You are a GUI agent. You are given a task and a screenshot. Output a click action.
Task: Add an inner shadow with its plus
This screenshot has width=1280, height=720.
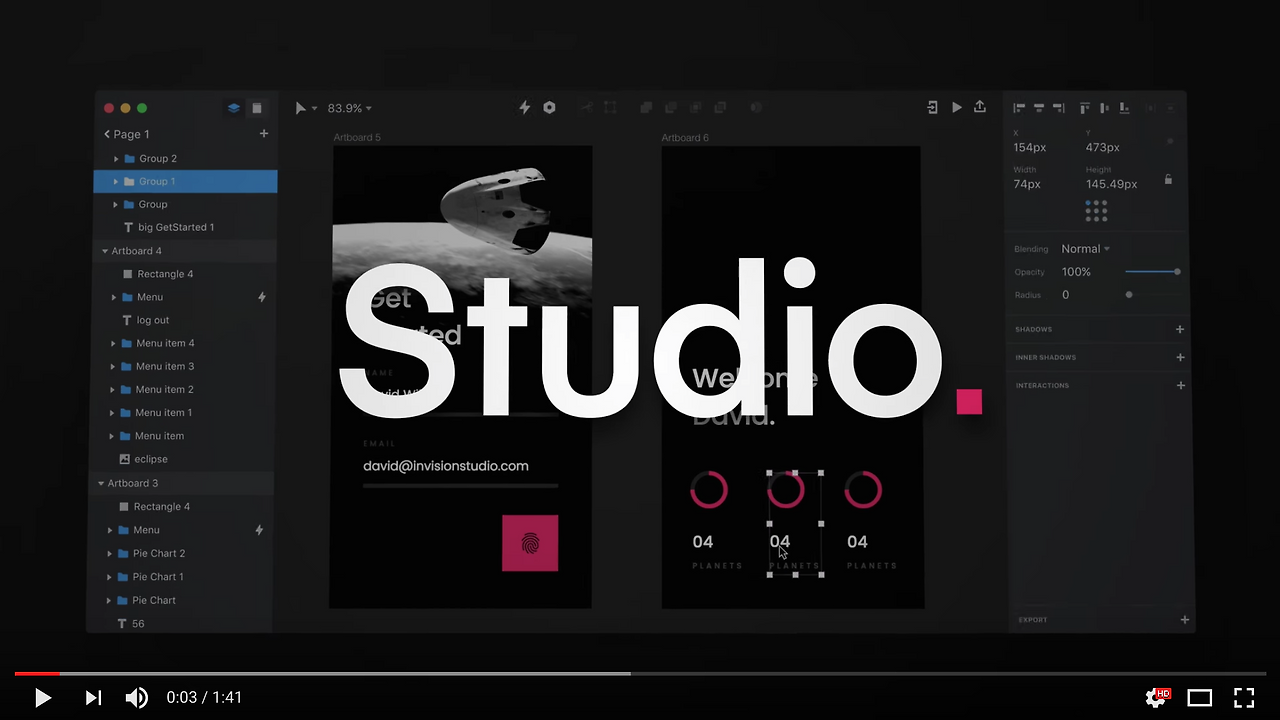point(1180,357)
